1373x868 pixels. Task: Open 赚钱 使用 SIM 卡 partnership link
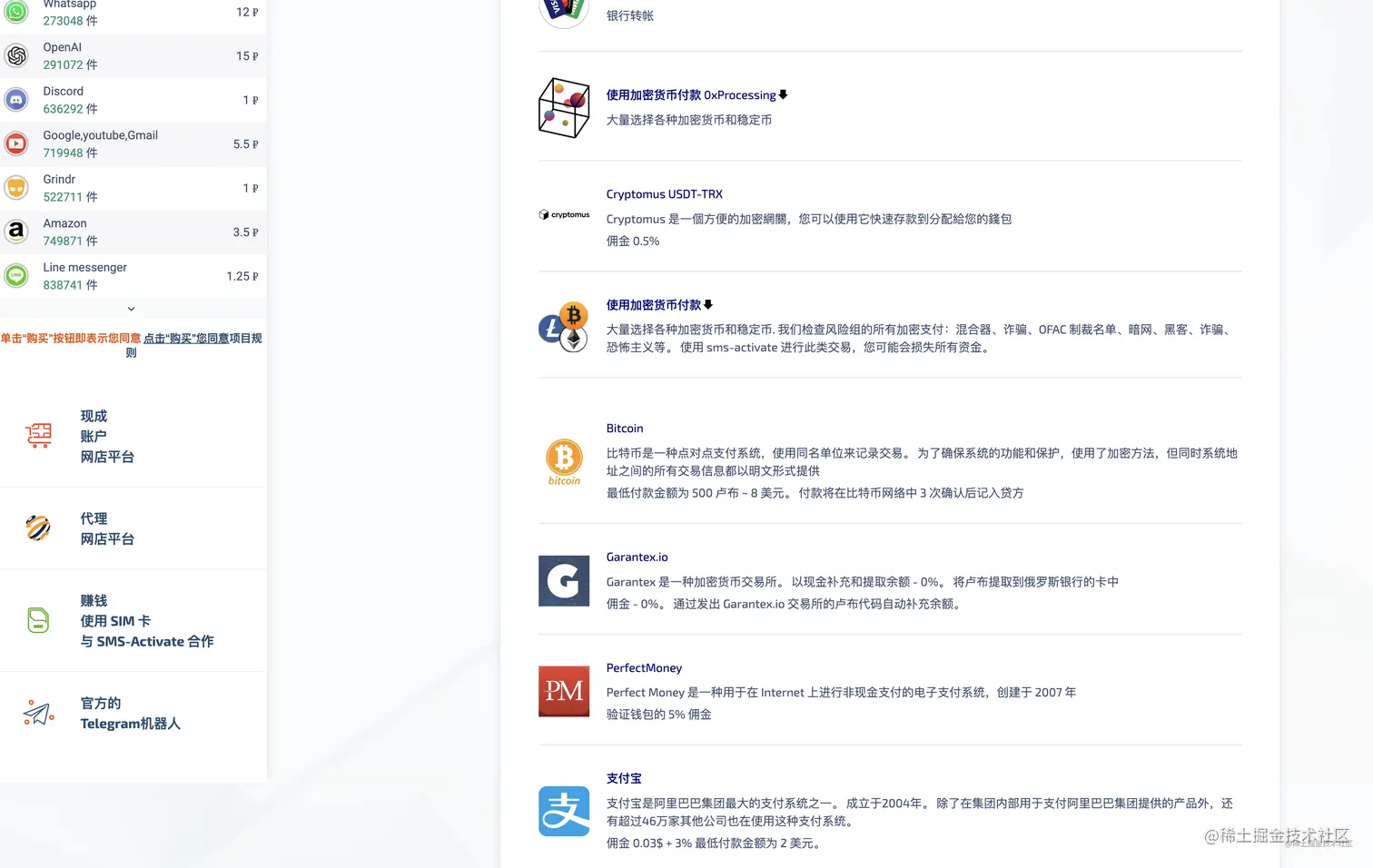click(147, 621)
